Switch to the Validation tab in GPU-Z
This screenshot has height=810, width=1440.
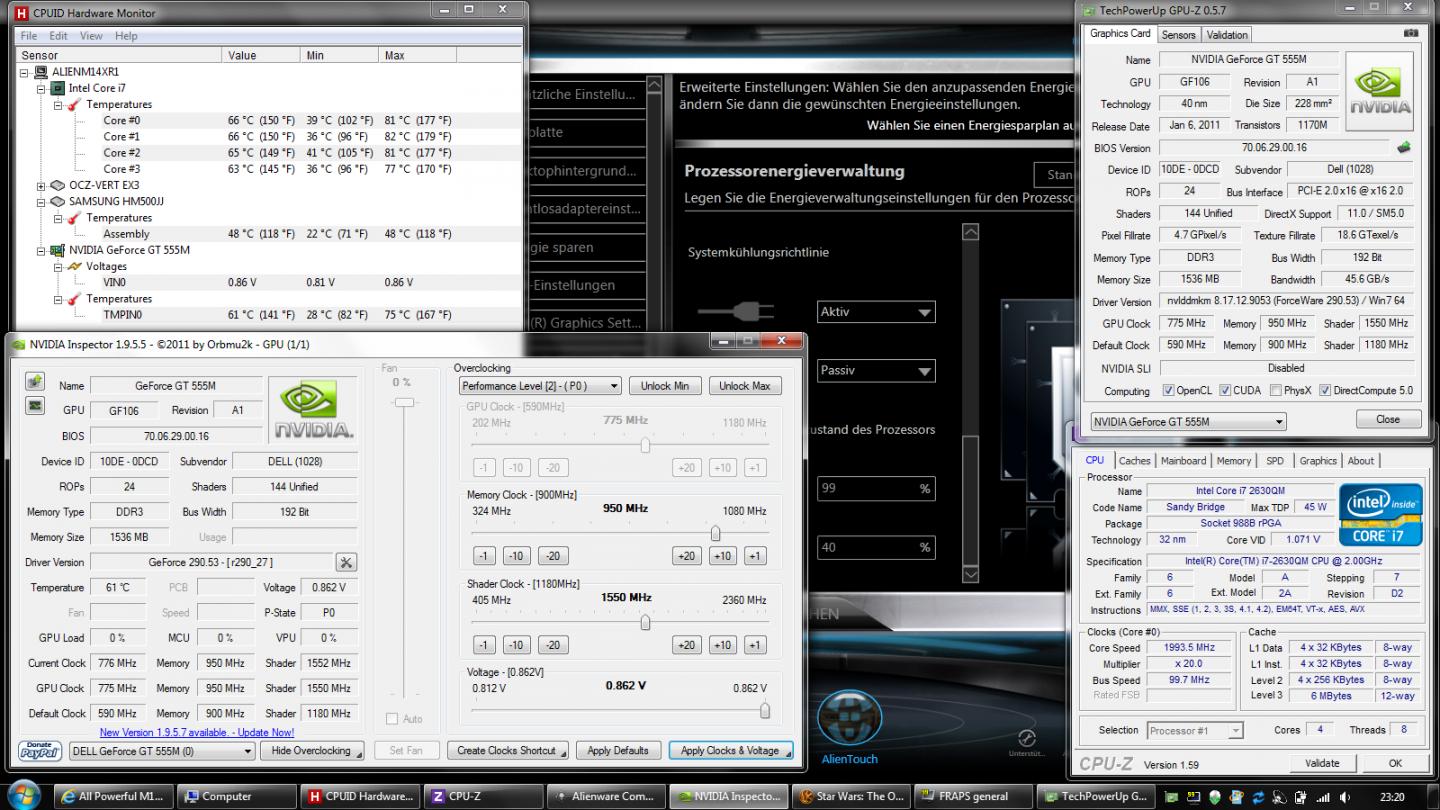click(x=1227, y=35)
